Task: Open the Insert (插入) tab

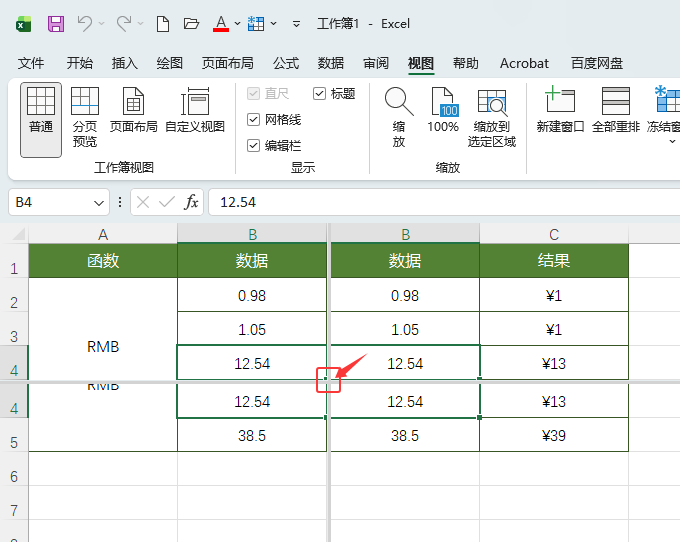Action: 124,63
